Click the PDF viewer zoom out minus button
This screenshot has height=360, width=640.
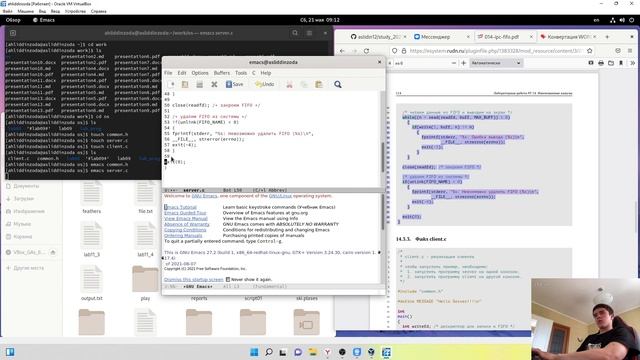pyautogui.click(x=453, y=63)
